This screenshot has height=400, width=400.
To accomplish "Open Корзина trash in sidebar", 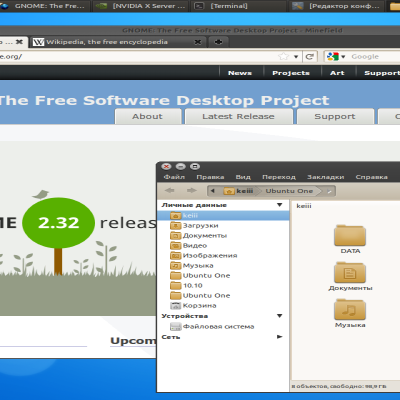I will pos(223,305).
